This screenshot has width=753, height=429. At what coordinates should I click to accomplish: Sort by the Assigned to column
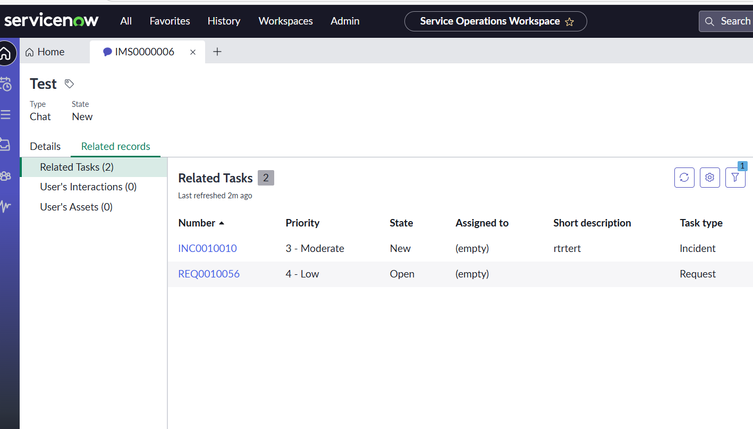(482, 223)
